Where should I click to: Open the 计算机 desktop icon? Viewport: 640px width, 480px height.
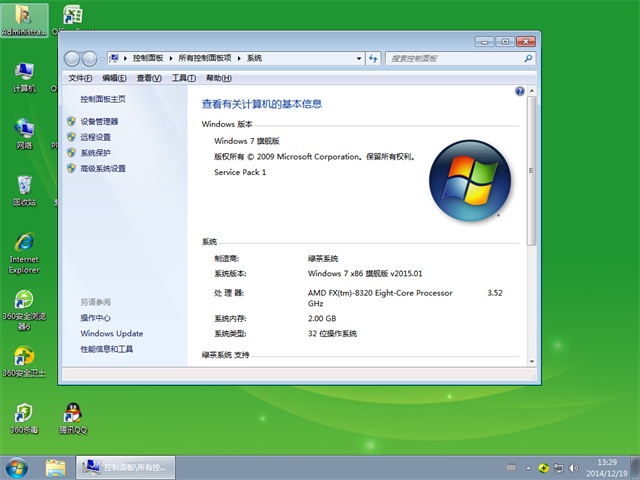click(24, 77)
